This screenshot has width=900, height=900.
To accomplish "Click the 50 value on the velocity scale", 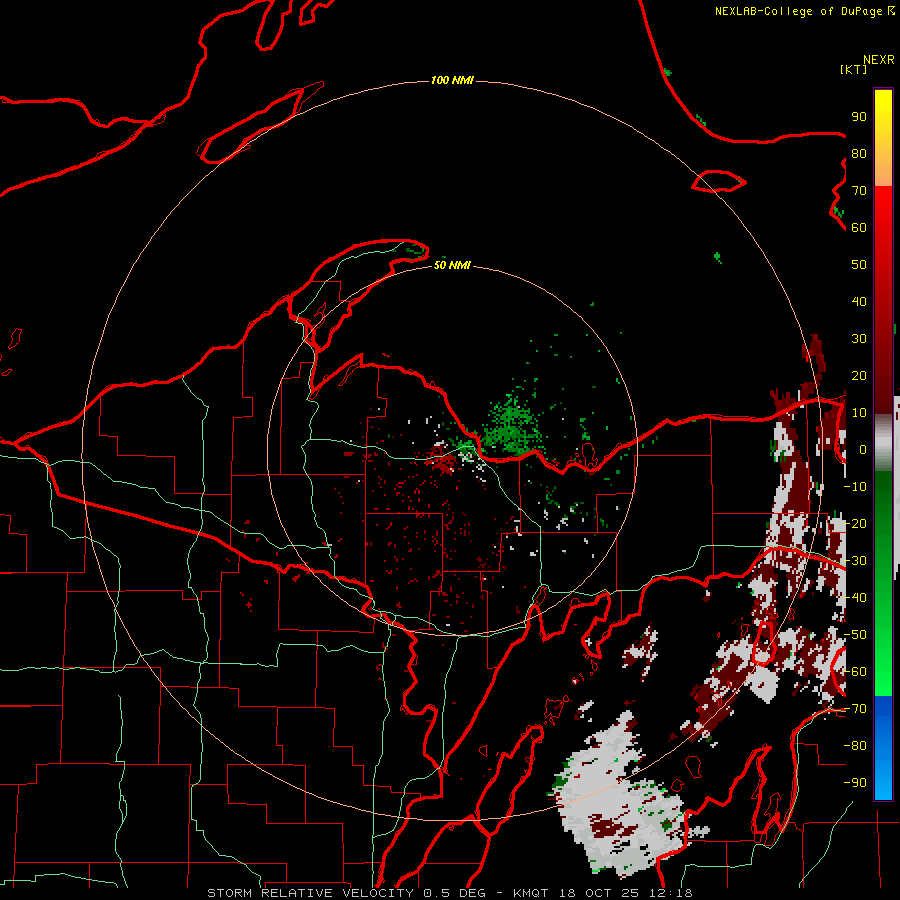I will [859, 265].
